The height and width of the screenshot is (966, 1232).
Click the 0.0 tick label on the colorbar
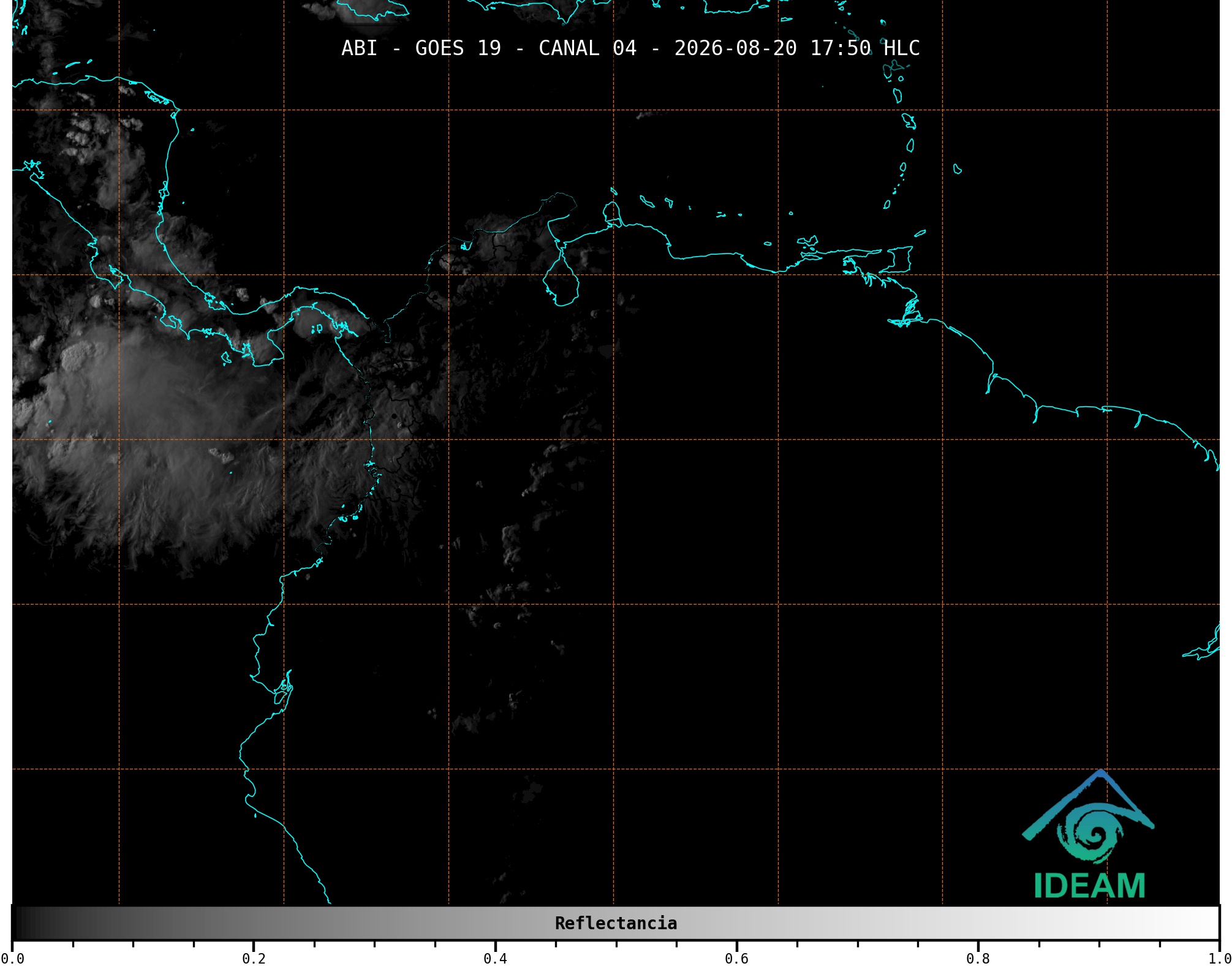point(12,959)
